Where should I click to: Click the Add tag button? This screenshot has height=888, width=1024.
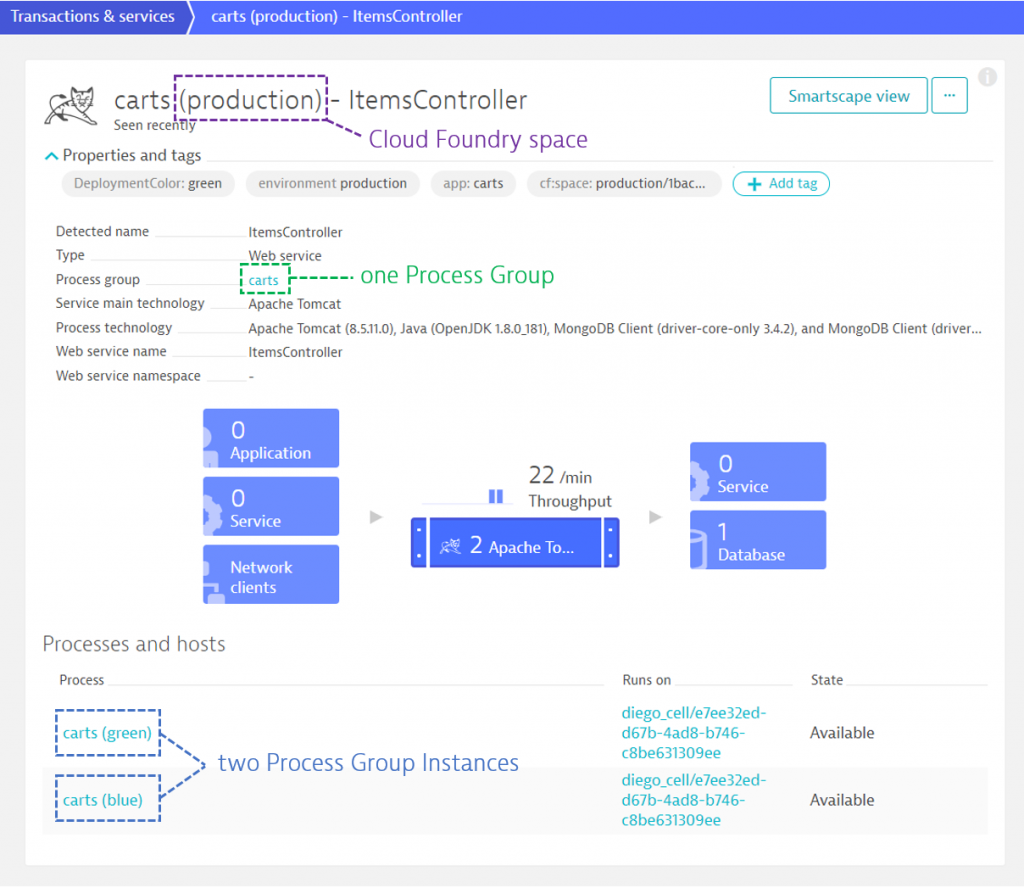point(781,184)
